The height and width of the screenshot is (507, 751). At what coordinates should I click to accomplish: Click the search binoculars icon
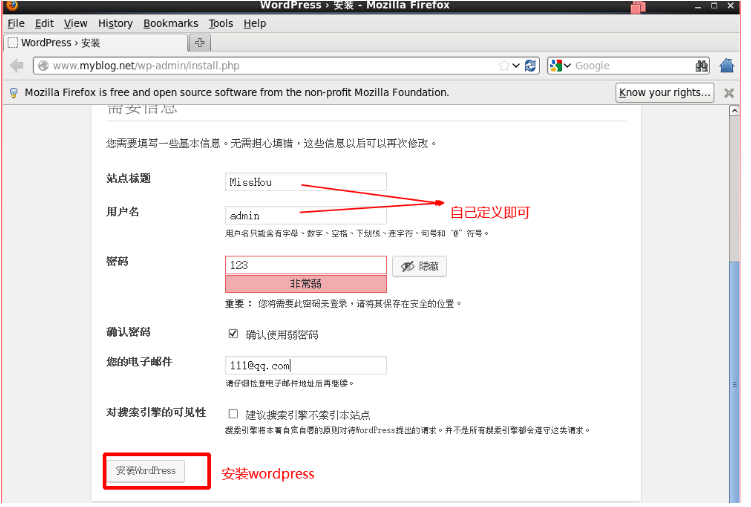(702, 66)
